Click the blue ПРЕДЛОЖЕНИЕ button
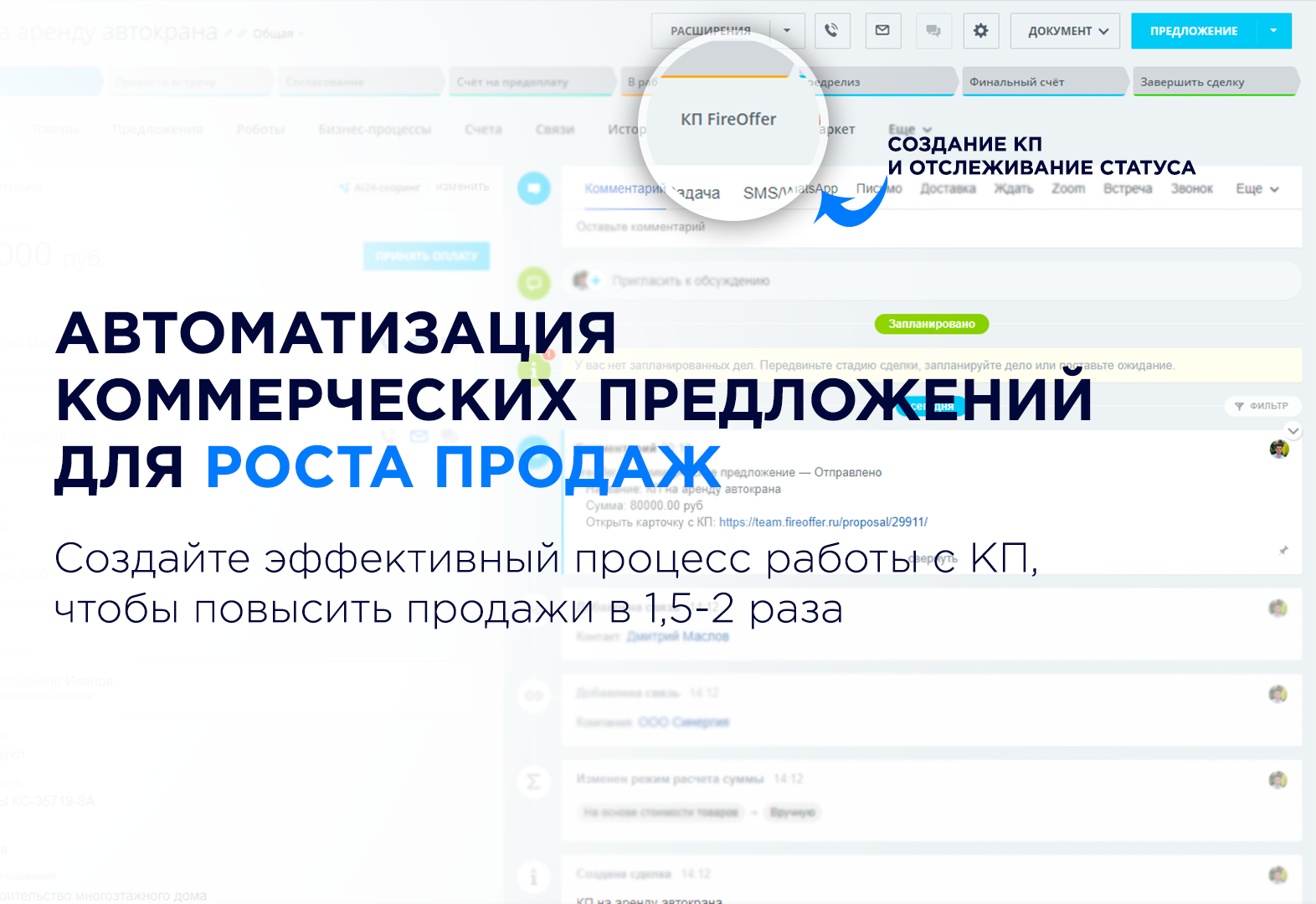Viewport: 1316px width, 904px height. 1194,31
